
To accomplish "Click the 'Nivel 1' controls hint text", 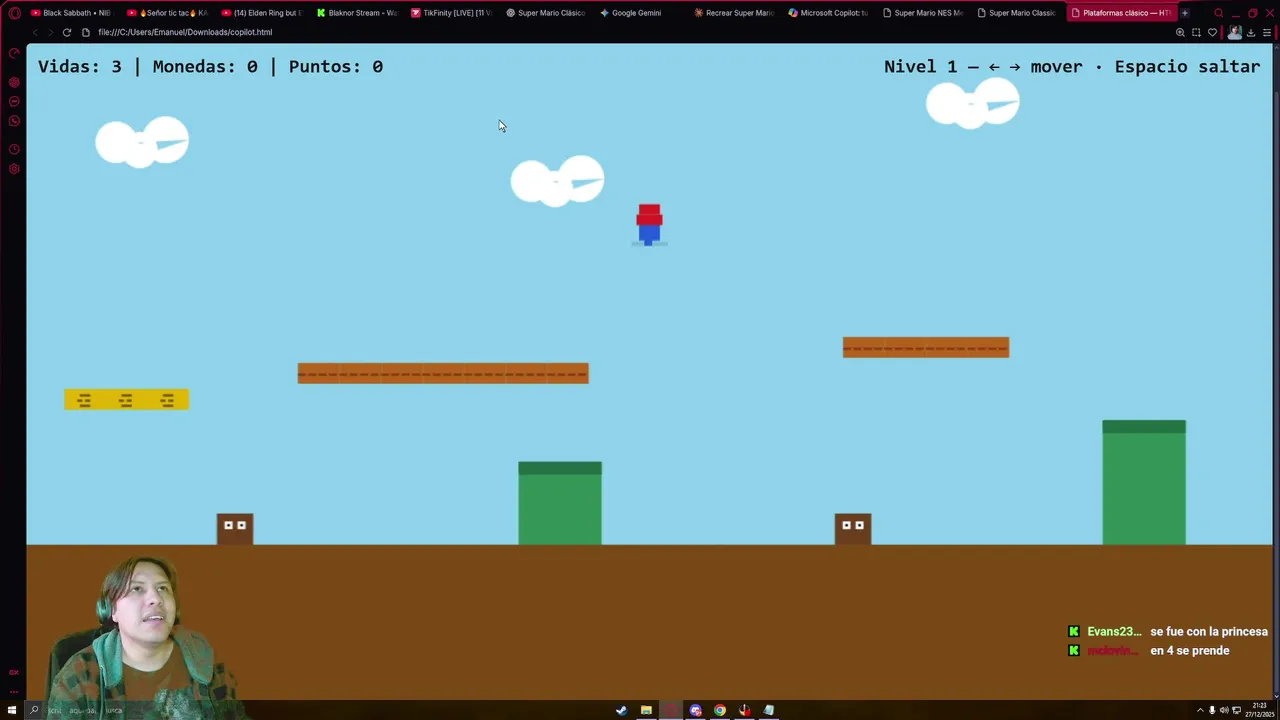I will (1072, 67).
